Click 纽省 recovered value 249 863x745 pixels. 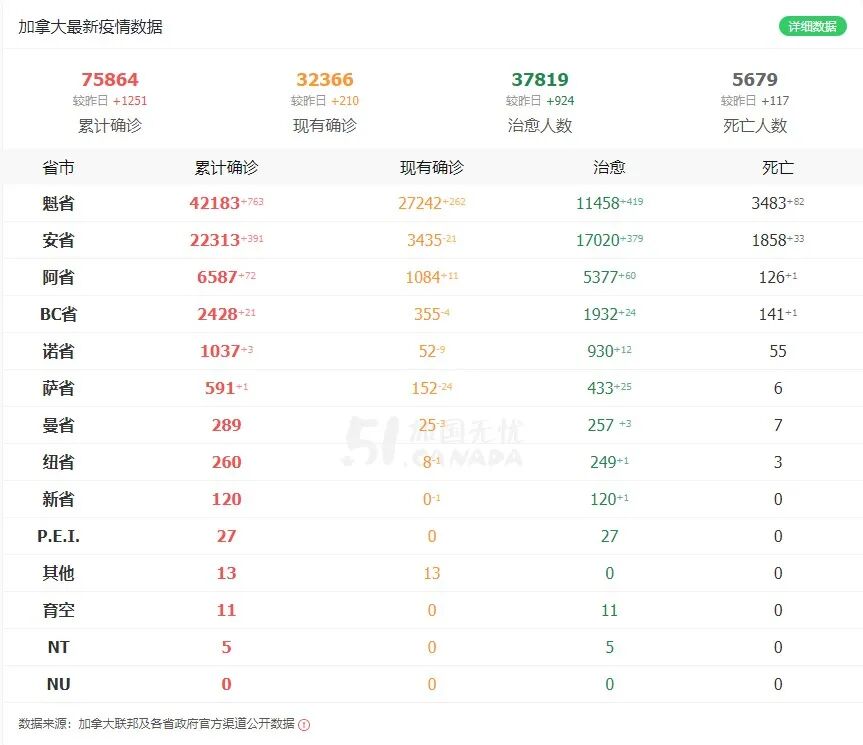(x=603, y=462)
